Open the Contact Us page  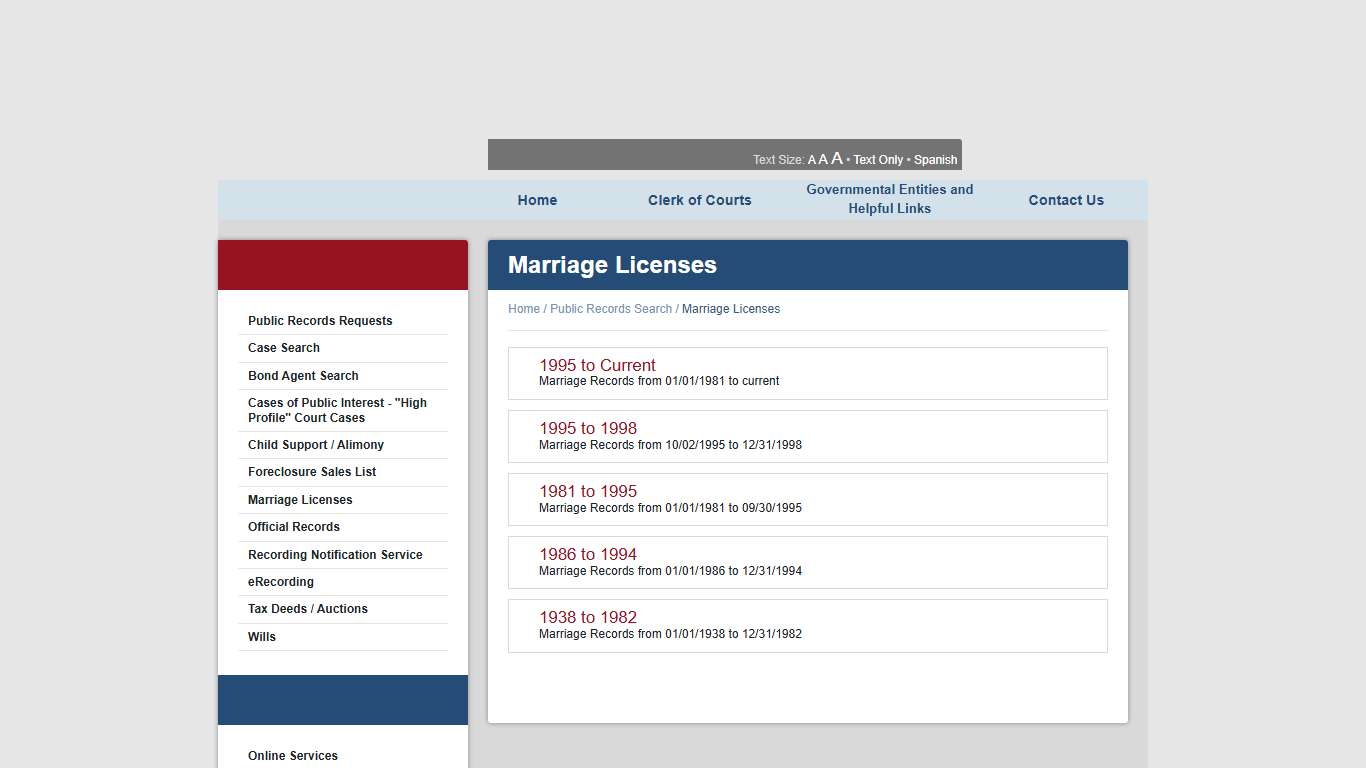click(1066, 200)
